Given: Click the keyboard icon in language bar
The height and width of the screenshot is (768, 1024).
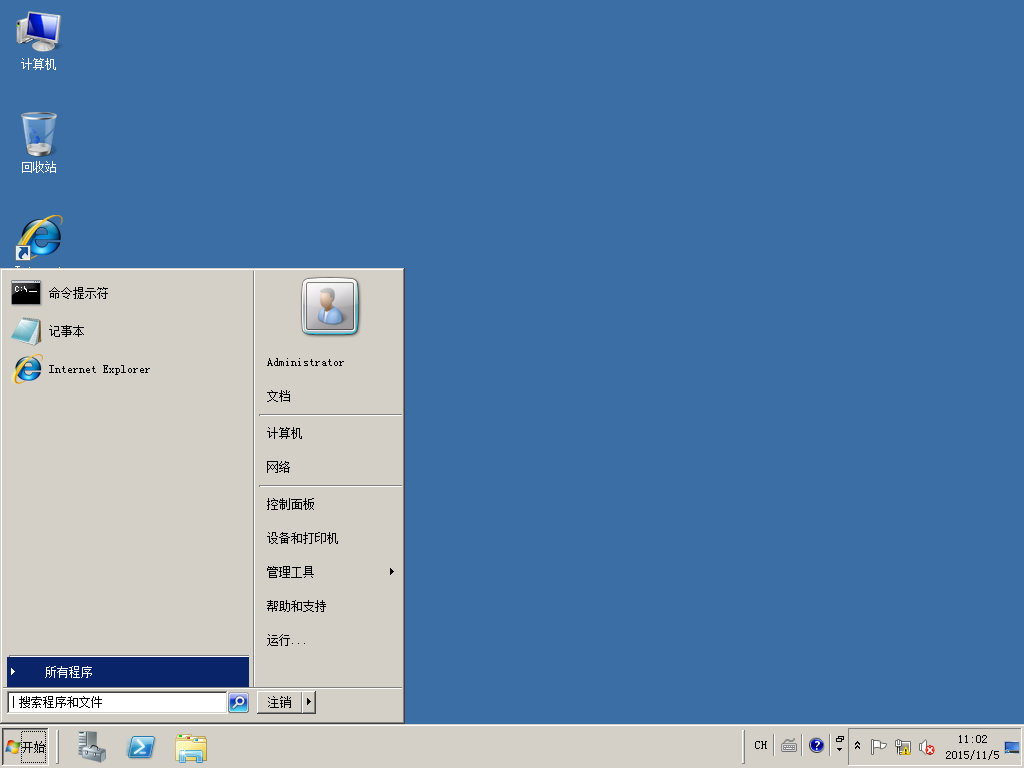Looking at the screenshot, I should [789, 745].
